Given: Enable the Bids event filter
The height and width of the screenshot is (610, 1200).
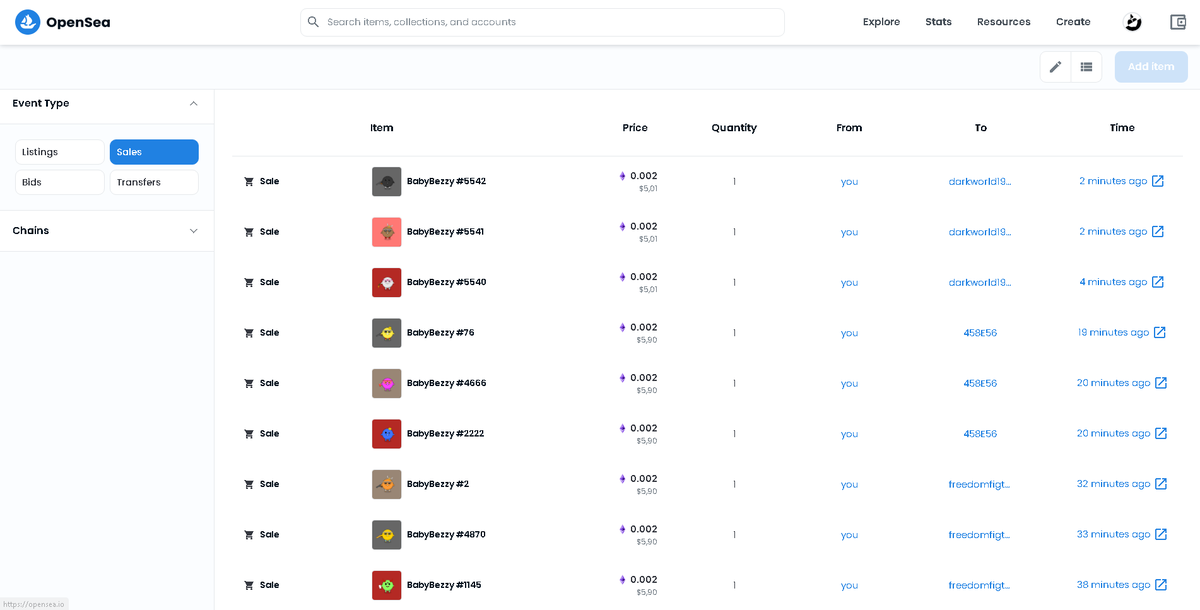Looking at the screenshot, I should (60, 182).
